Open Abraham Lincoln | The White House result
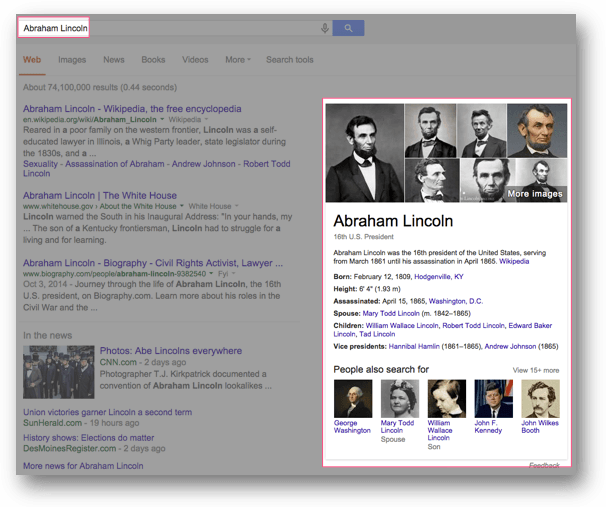The image size is (606, 507). click(100, 196)
